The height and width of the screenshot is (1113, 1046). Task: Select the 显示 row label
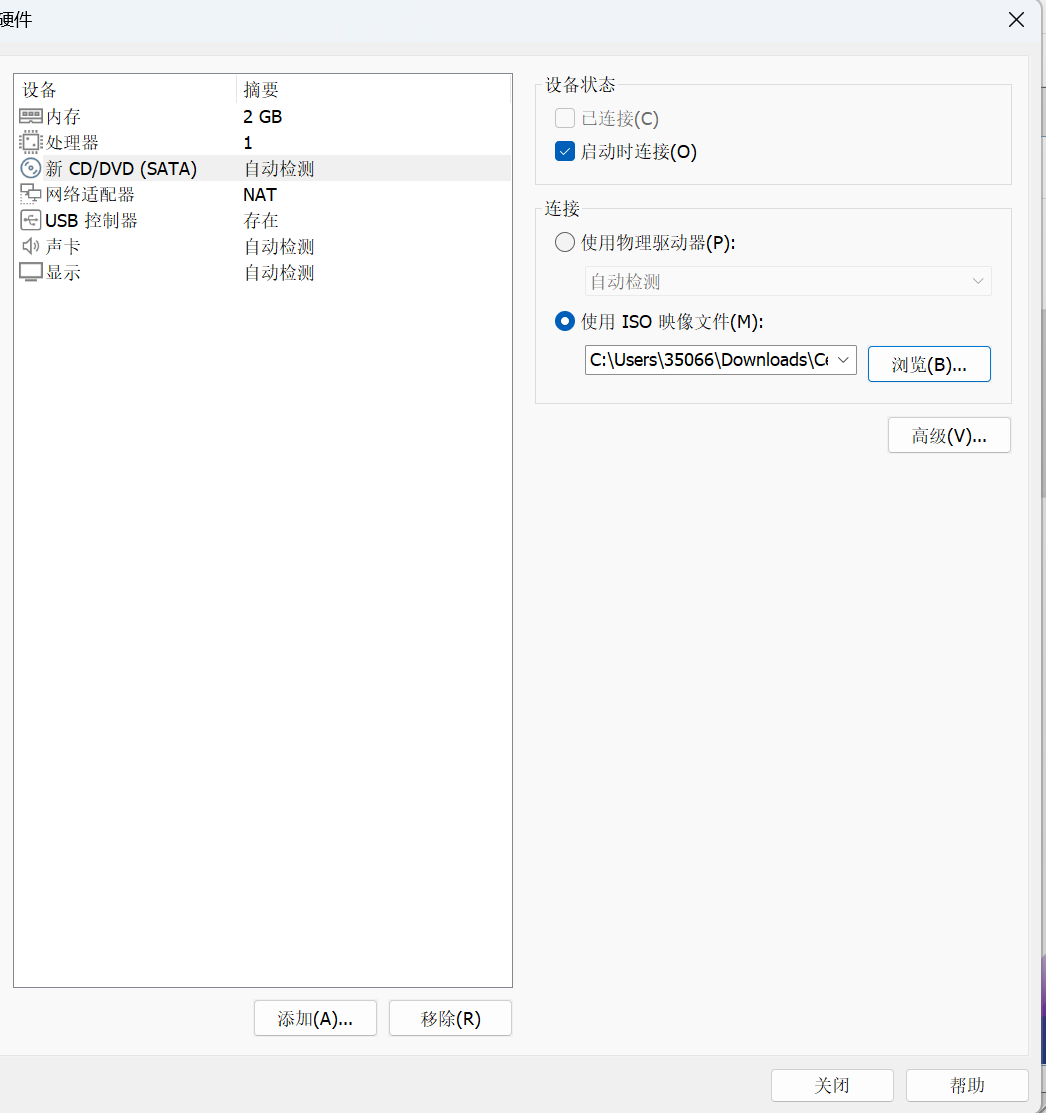click(63, 273)
